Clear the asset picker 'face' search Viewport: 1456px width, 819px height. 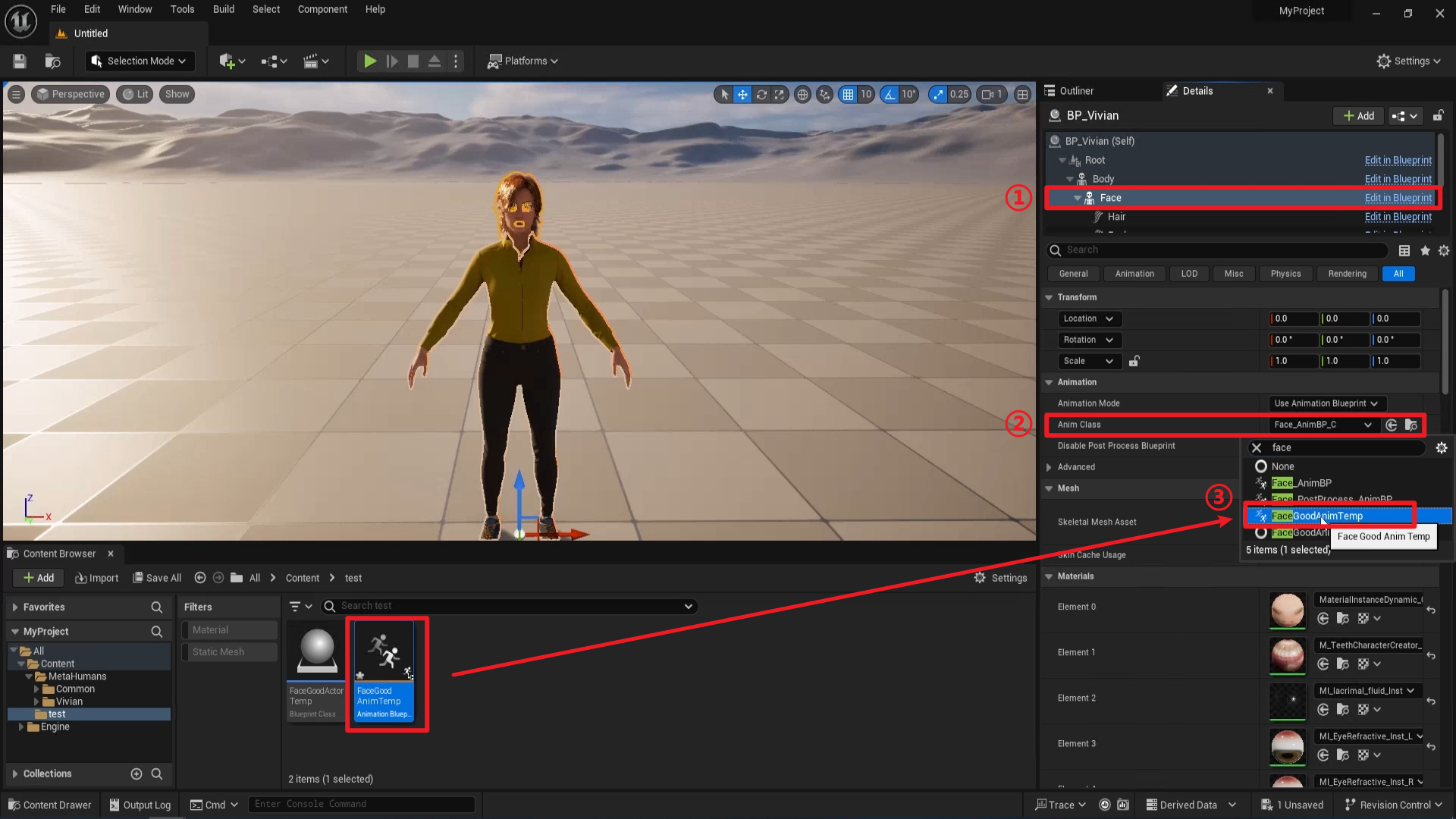coord(1257,447)
